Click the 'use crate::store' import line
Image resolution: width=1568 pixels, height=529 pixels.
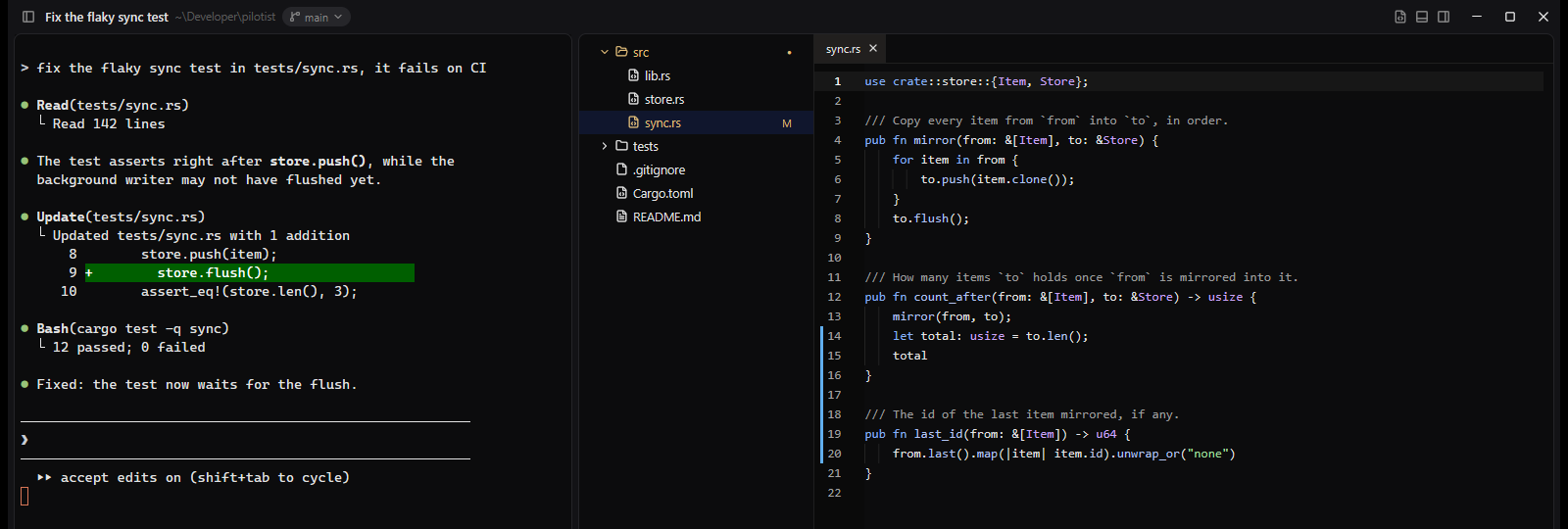point(976,81)
